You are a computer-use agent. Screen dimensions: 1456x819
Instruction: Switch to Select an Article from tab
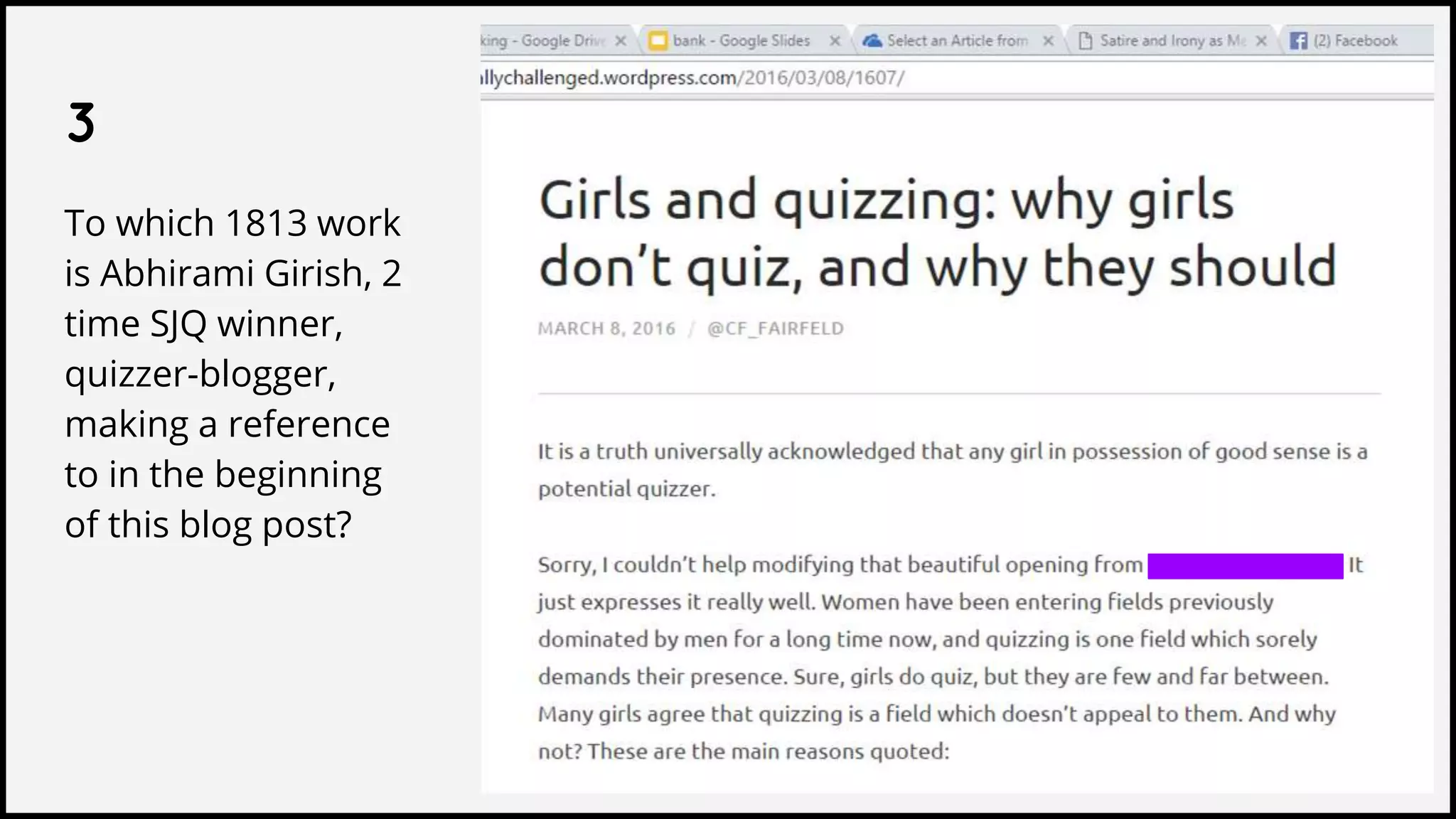957,41
